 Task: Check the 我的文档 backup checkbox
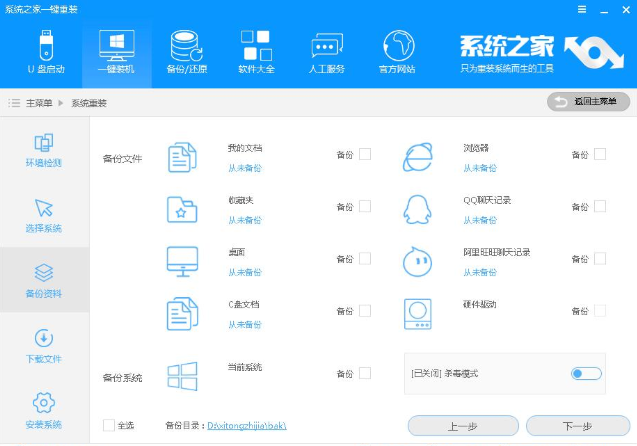point(365,154)
